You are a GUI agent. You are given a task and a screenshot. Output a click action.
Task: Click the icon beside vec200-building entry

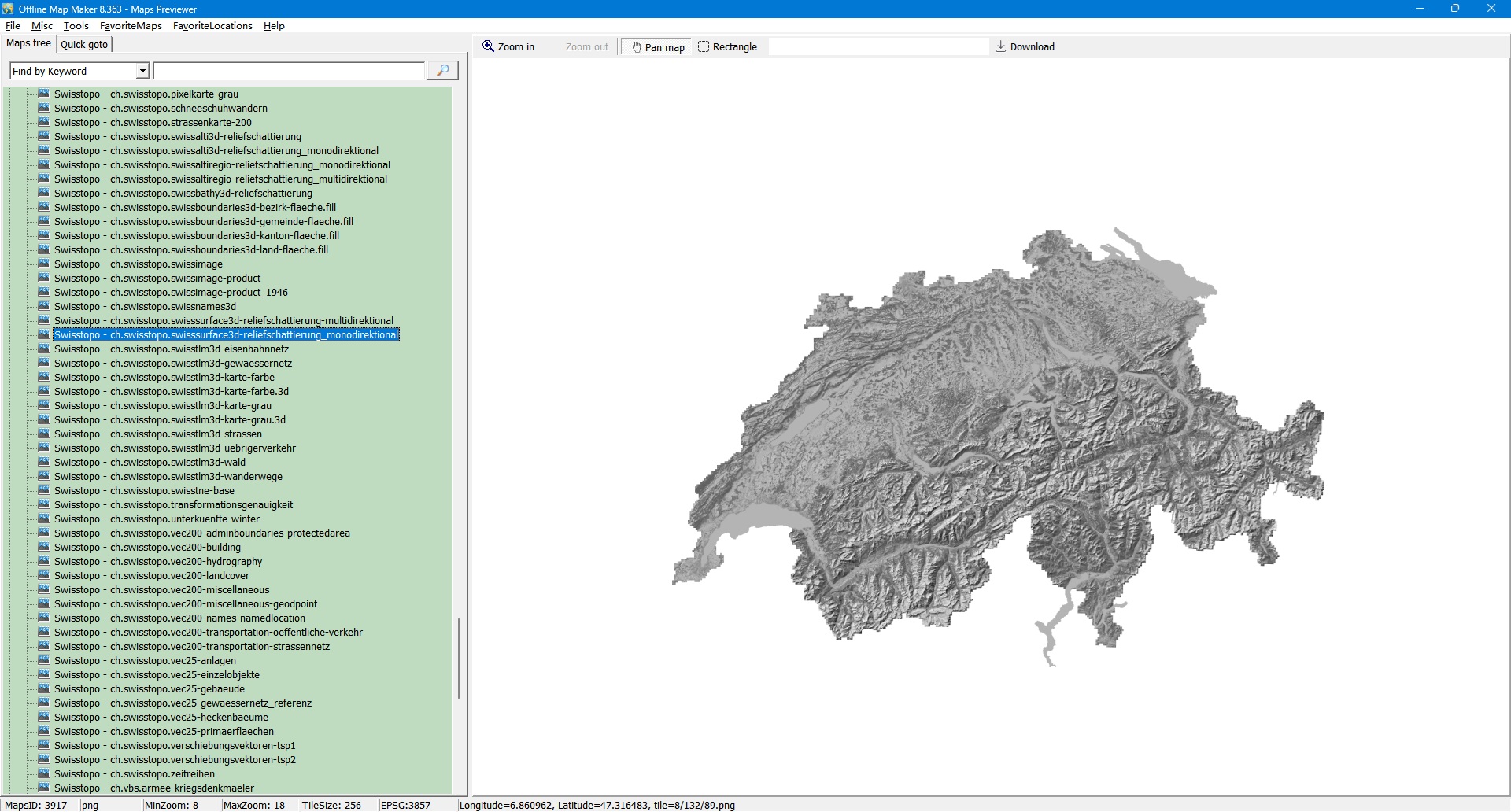click(x=44, y=548)
